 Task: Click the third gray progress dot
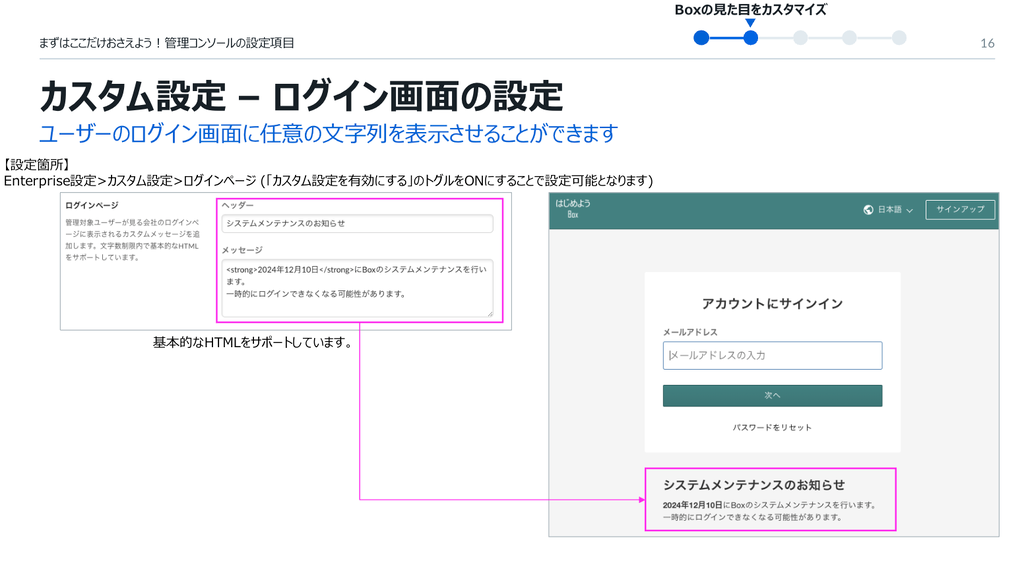tap(800, 38)
